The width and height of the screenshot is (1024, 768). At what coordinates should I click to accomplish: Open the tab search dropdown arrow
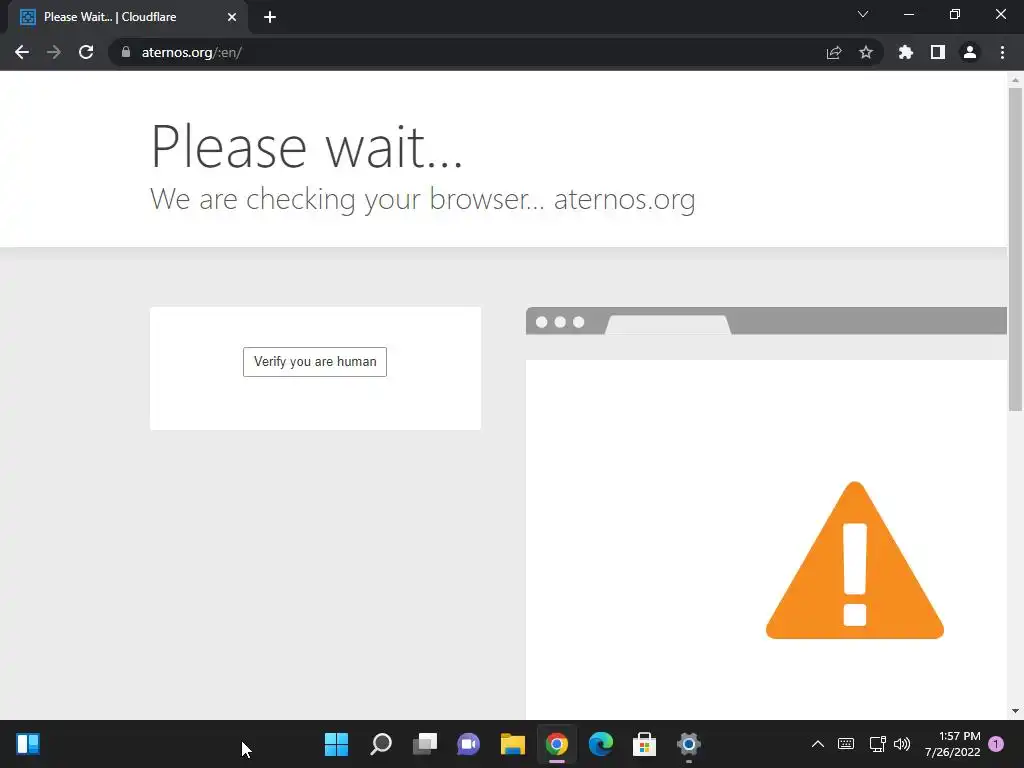coord(863,14)
